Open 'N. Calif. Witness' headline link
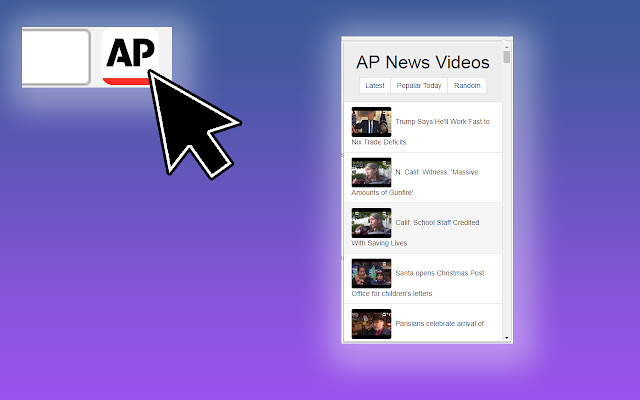The width and height of the screenshot is (640, 400). pyautogui.click(x=436, y=172)
